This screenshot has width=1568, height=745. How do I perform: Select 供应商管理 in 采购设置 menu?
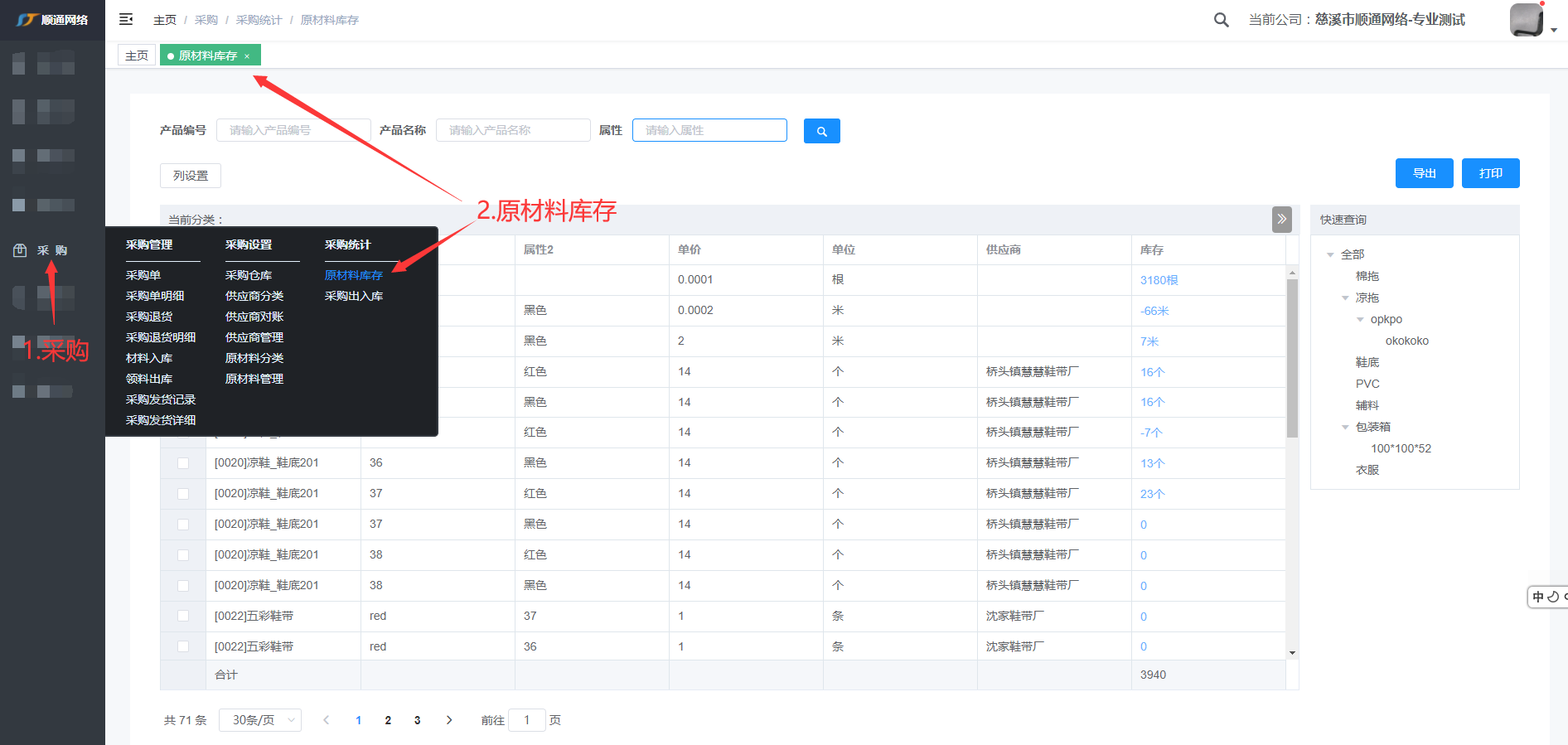[x=254, y=337]
